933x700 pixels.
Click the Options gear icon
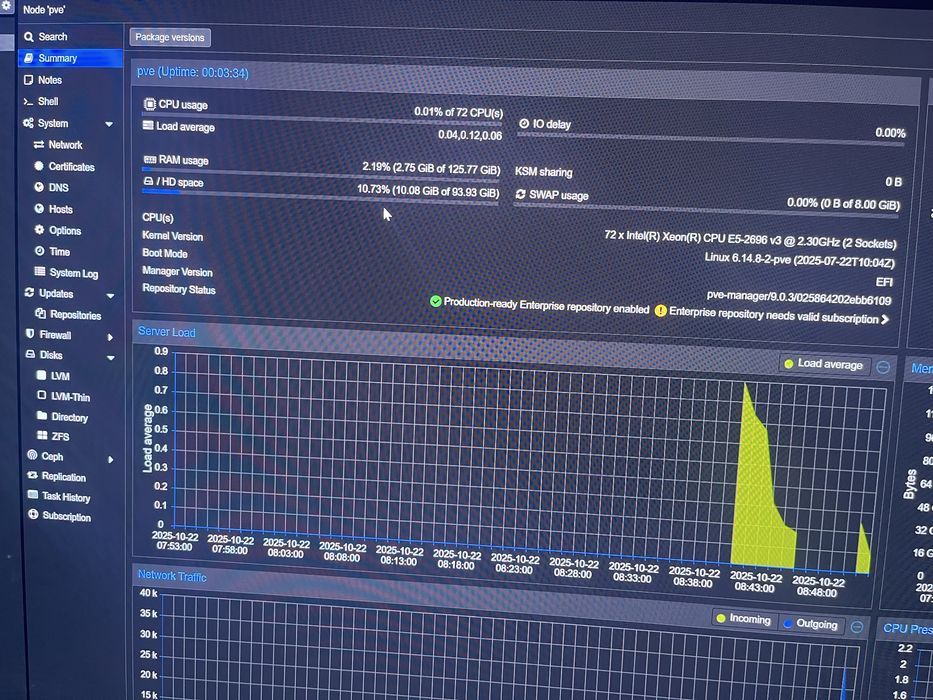click(39, 229)
